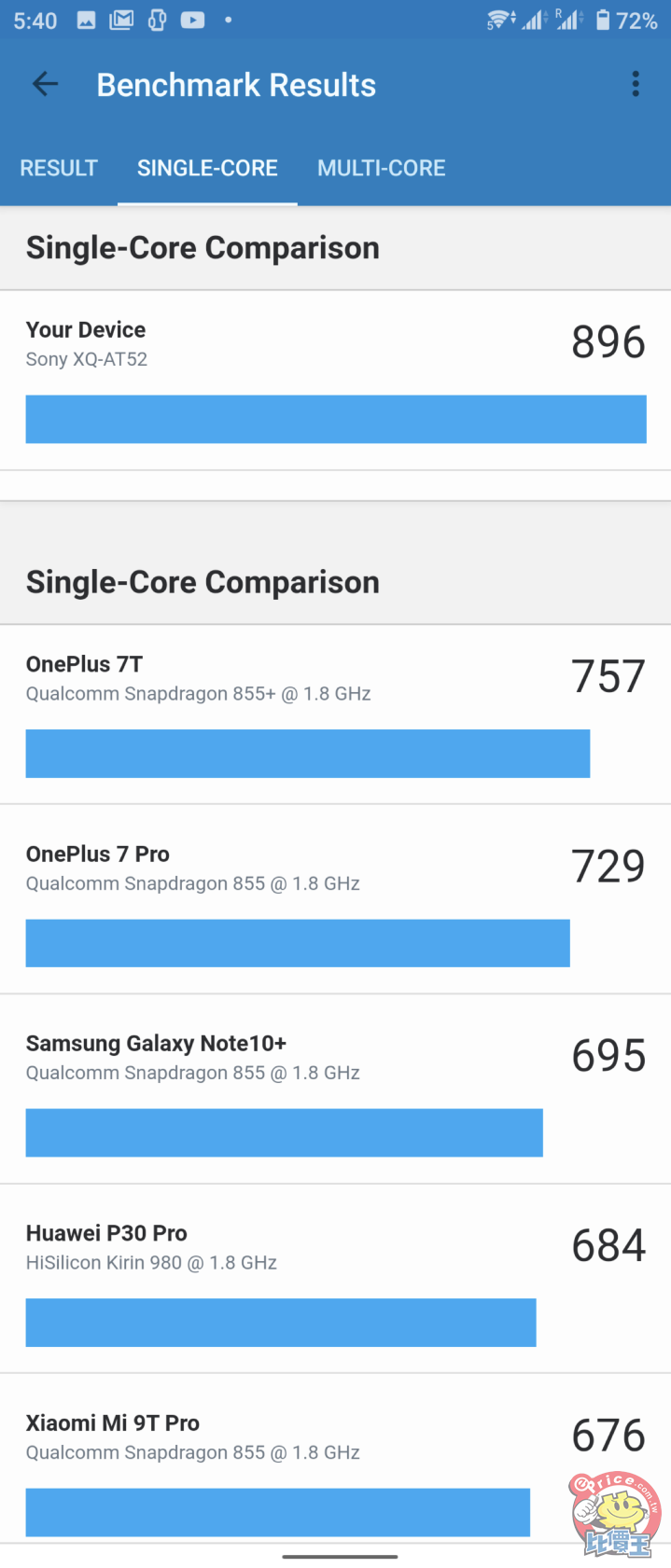Screen dimensions: 671x1568
Task: Tap the Your Device score 896
Action: pos(608,342)
